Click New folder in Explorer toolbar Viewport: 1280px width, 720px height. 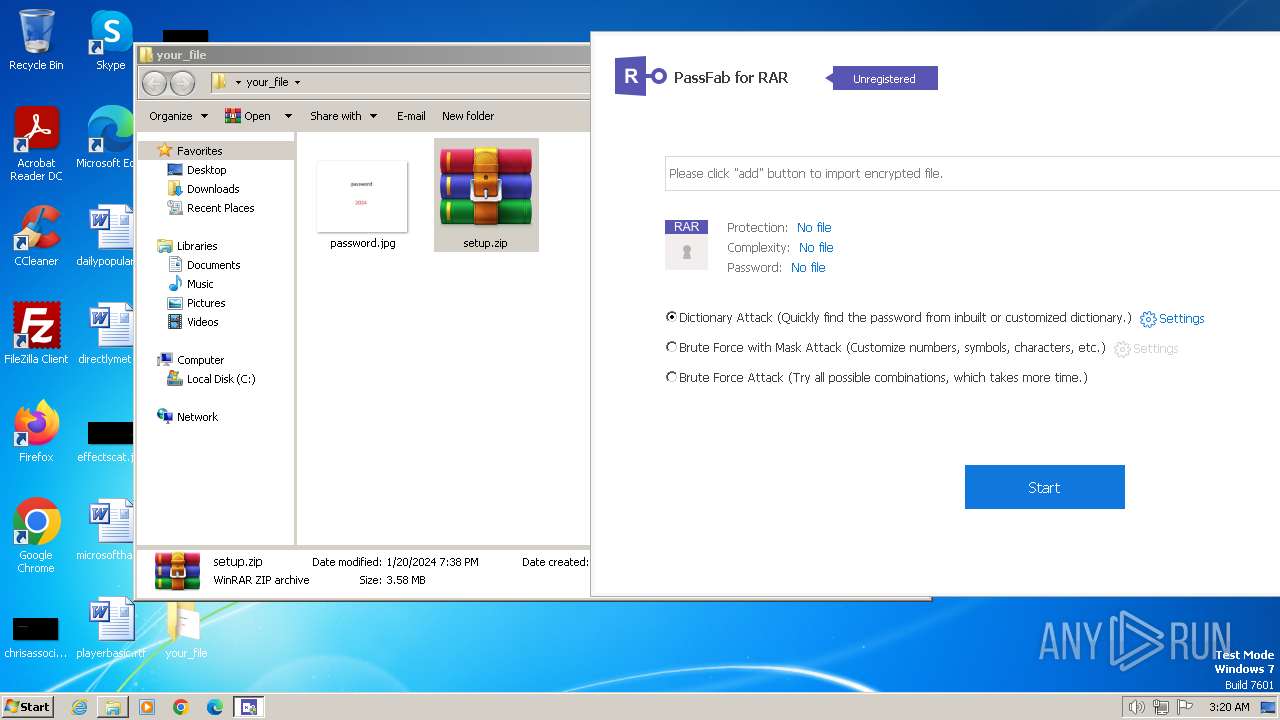coord(468,116)
